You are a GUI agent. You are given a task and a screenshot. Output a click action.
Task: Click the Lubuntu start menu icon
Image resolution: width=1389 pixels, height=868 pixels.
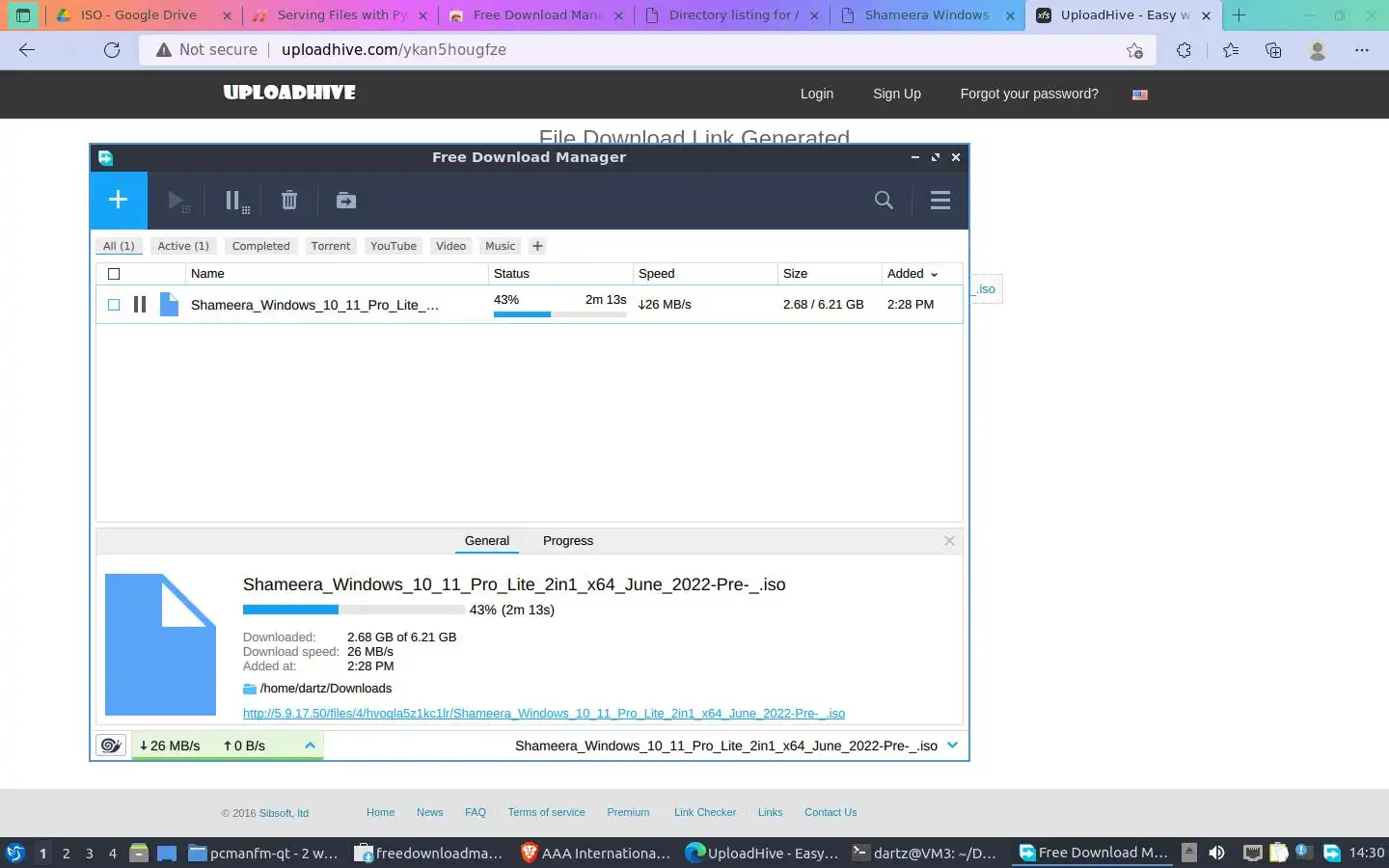15,853
